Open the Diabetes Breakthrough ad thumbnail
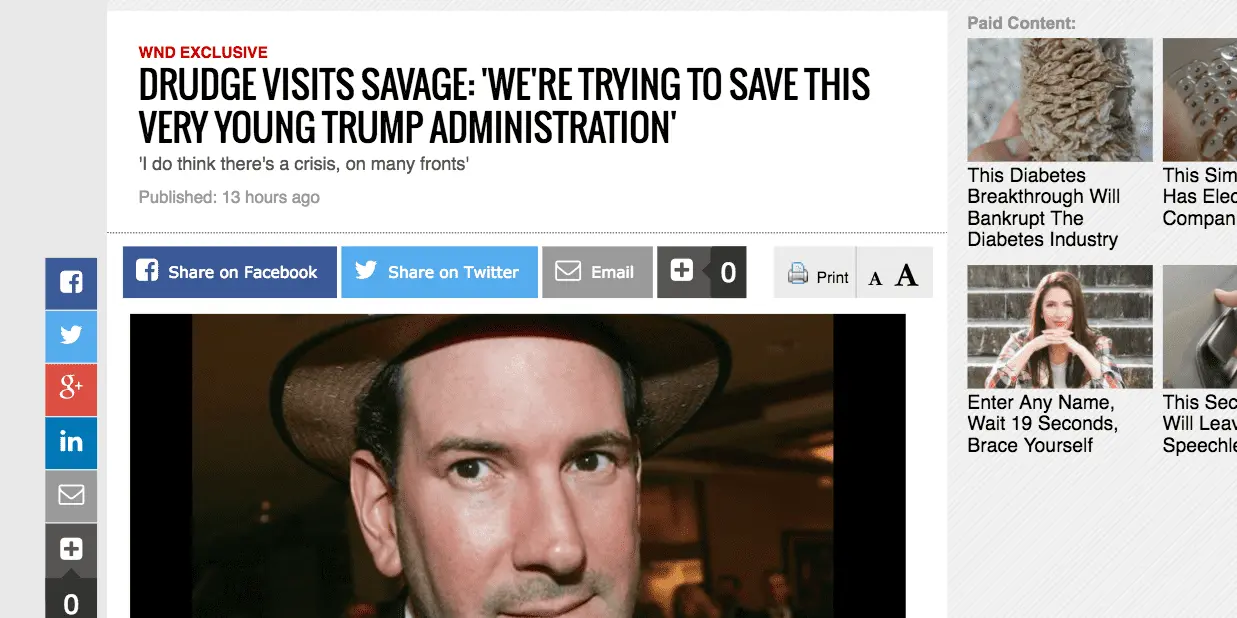Screen dimensions: 1237x618 (x=1060, y=100)
